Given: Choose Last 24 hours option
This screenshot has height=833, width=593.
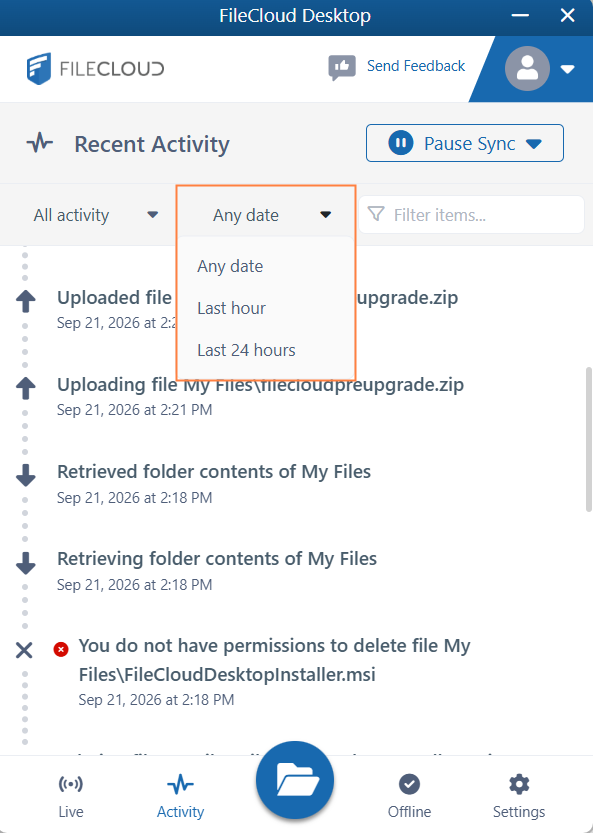Looking at the screenshot, I should 247,350.
